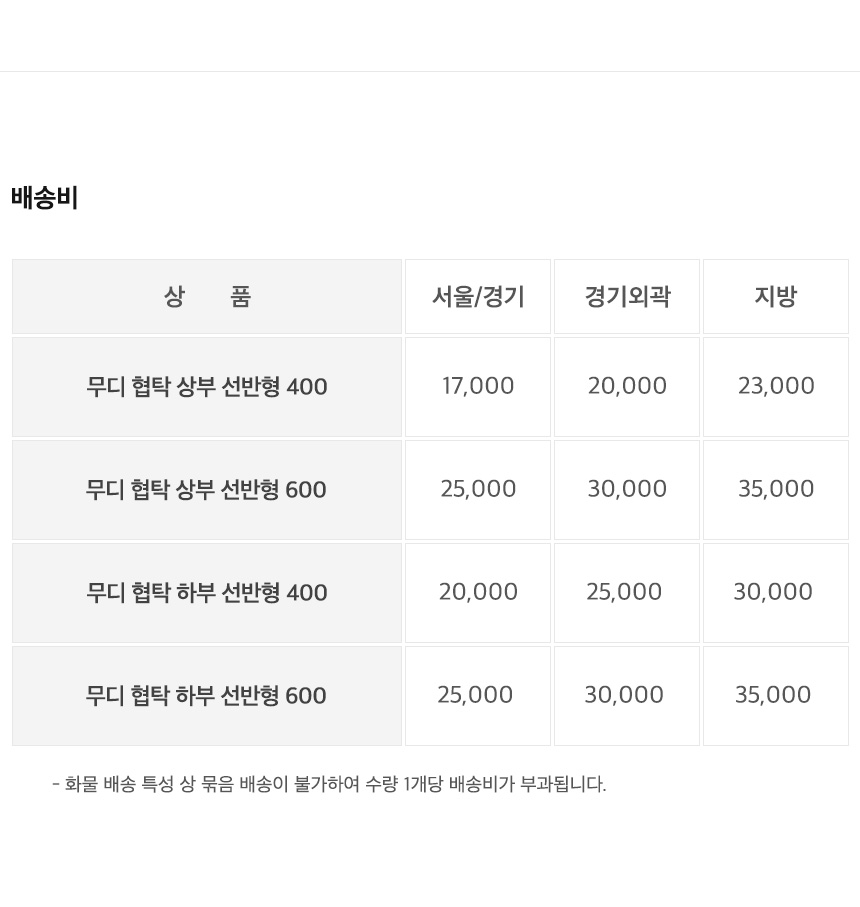Select the 무디 협탁 하부 선반형 400 row label
Image resolution: width=860 pixels, height=907 pixels.
pyautogui.click(x=207, y=593)
